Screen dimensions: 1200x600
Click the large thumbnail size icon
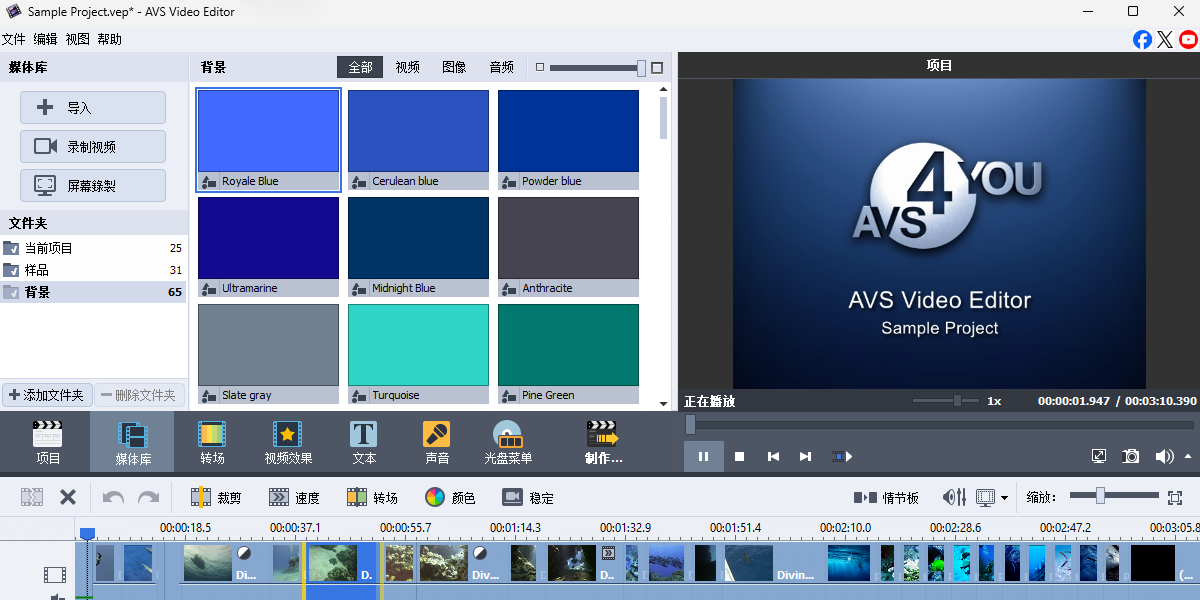[657, 68]
